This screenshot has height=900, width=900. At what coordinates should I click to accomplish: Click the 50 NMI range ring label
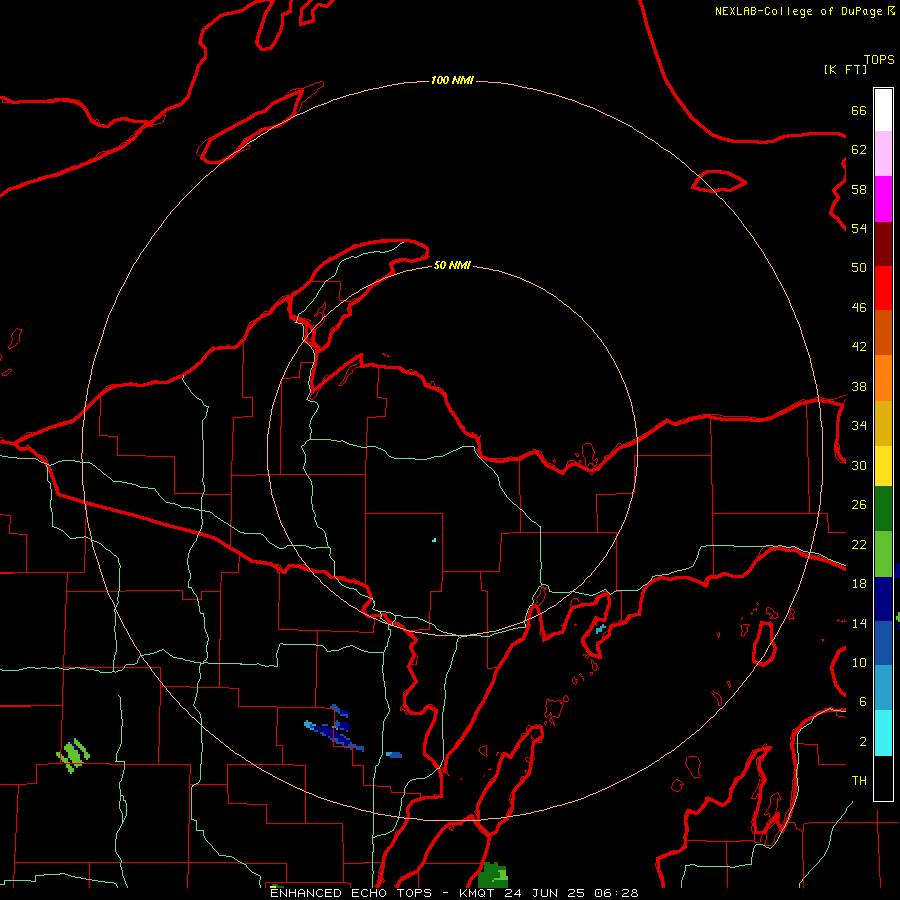[x=452, y=265]
